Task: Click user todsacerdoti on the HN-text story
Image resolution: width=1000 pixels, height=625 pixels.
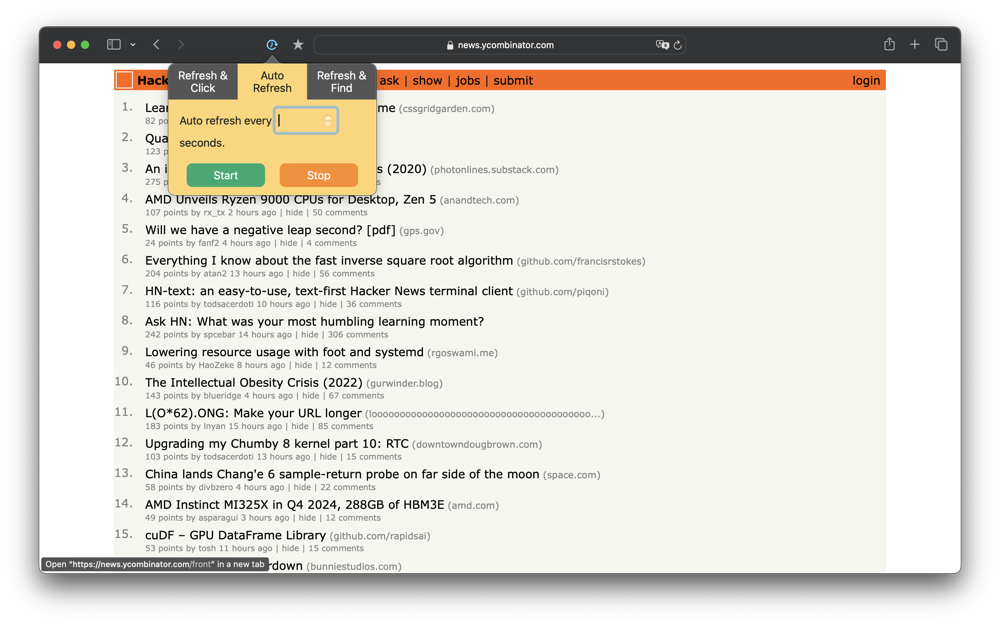Action: [228, 304]
